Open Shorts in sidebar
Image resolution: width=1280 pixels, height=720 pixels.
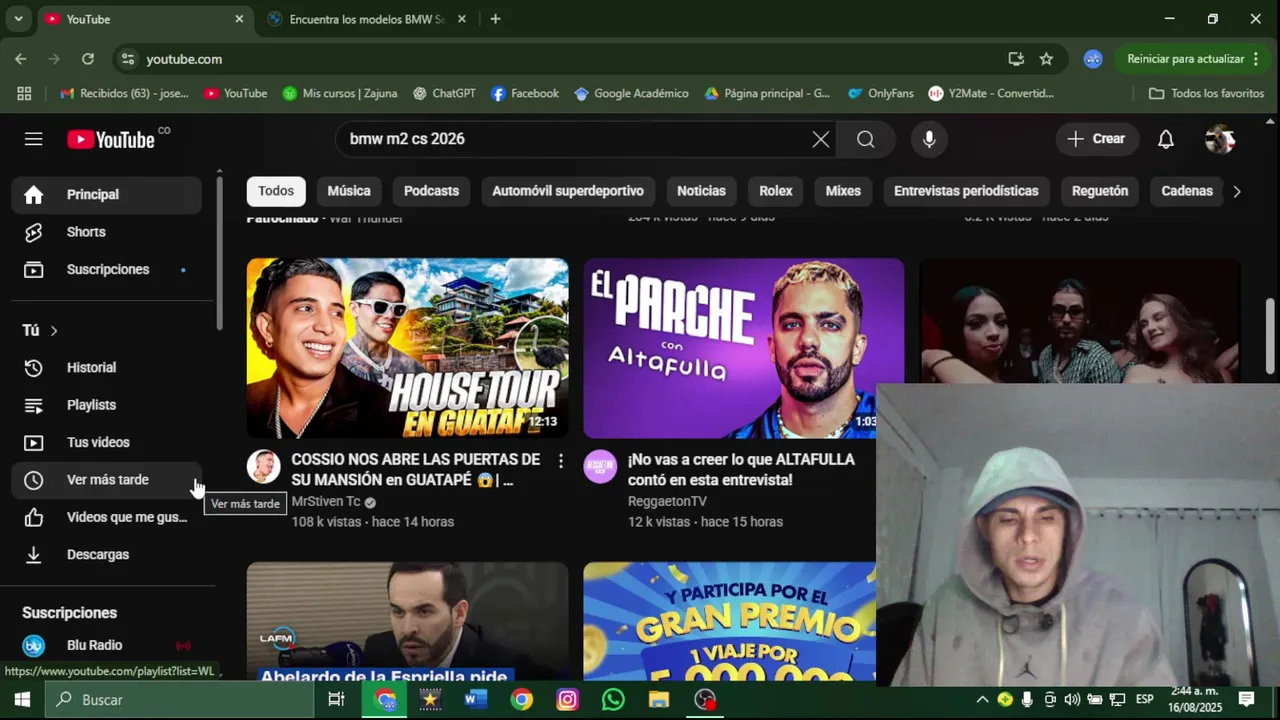tap(107, 232)
